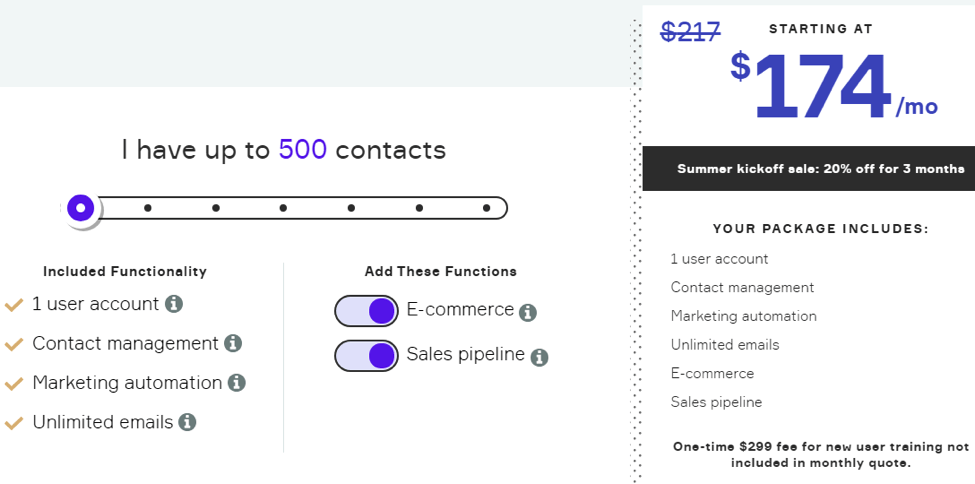Click the purple contacts slider handle

[x=80, y=208]
